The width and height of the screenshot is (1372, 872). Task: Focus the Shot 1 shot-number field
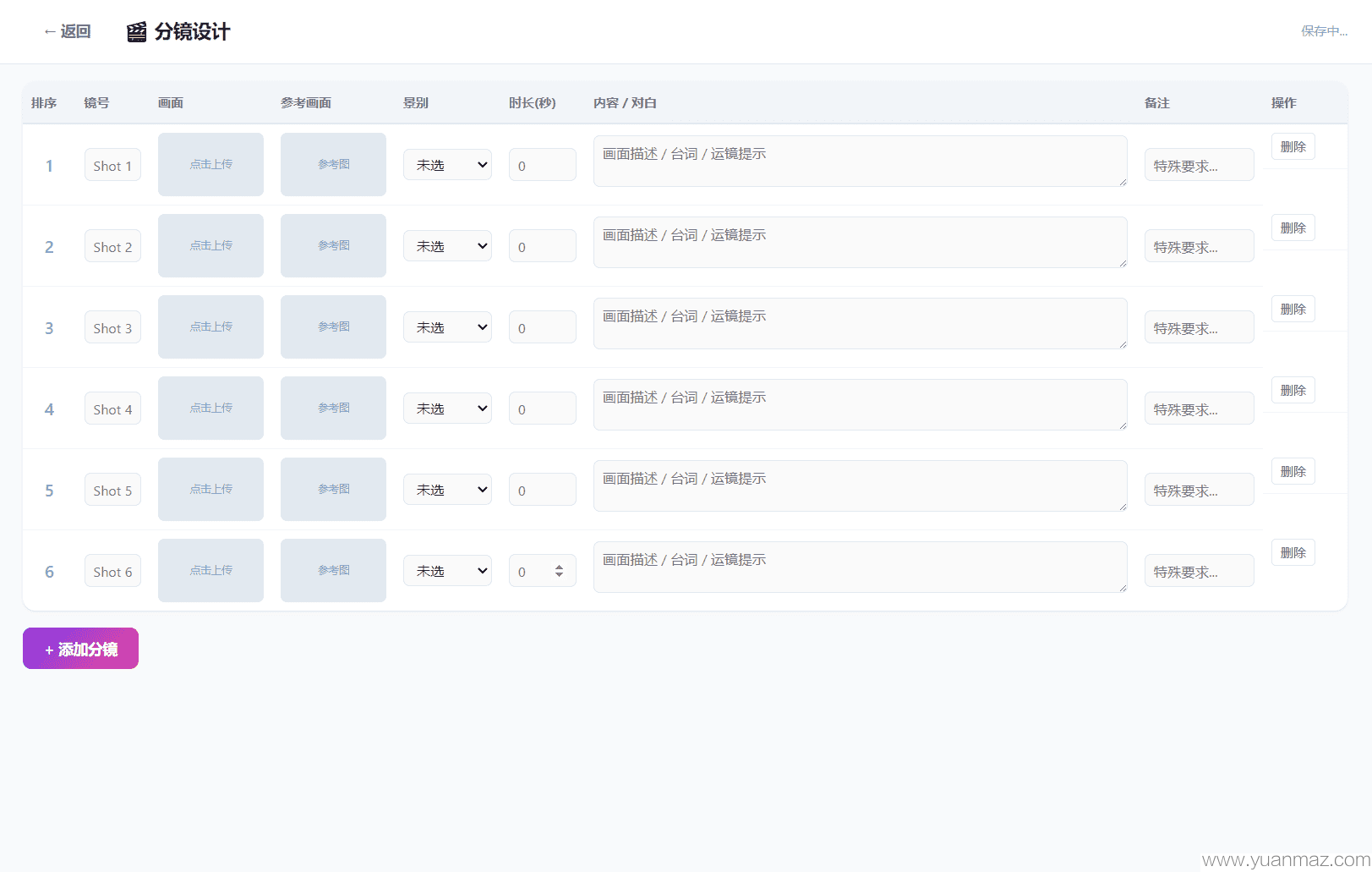pos(112,165)
